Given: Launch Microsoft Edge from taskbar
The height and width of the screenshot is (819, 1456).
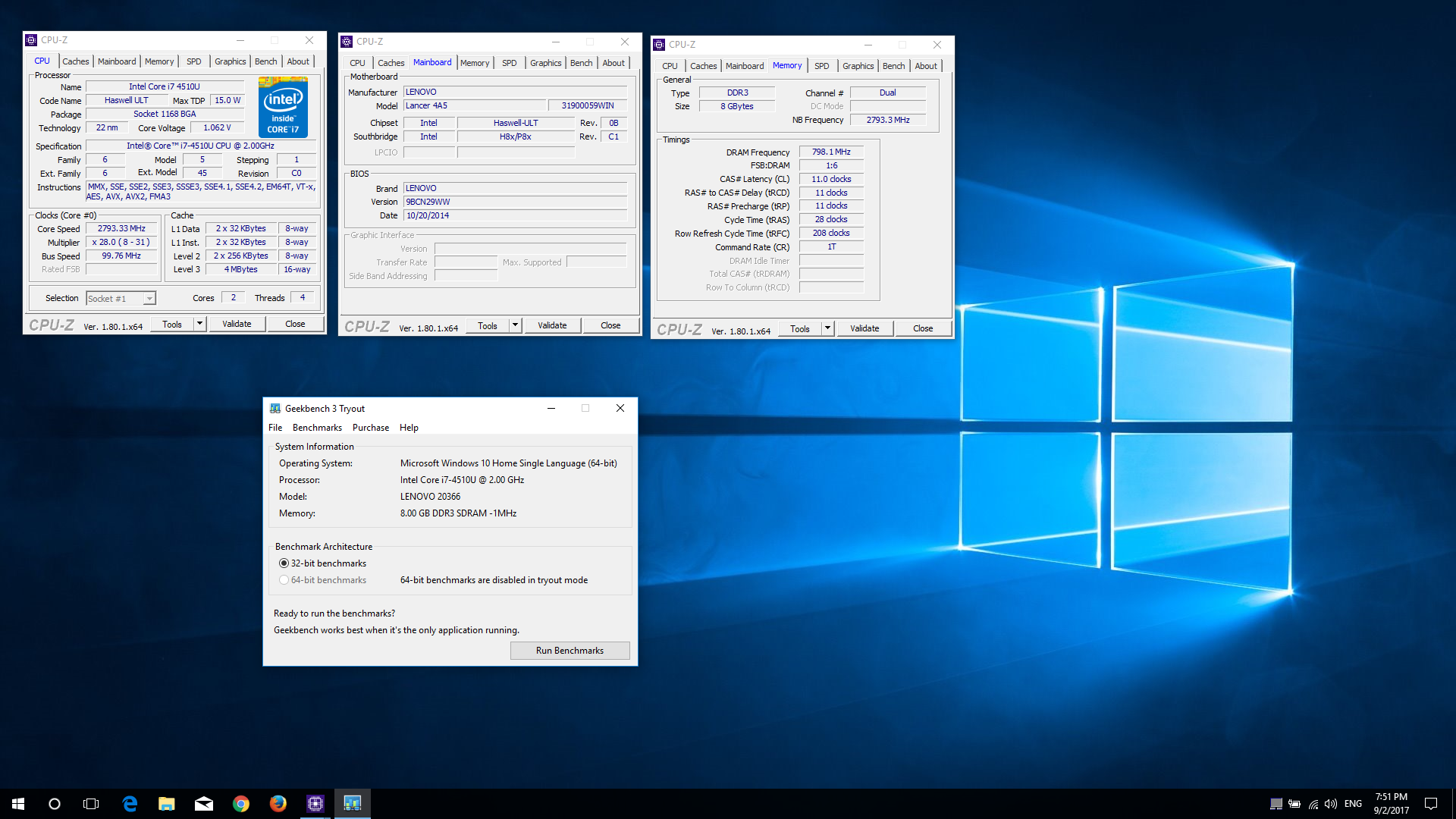Looking at the screenshot, I should pyautogui.click(x=130, y=804).
